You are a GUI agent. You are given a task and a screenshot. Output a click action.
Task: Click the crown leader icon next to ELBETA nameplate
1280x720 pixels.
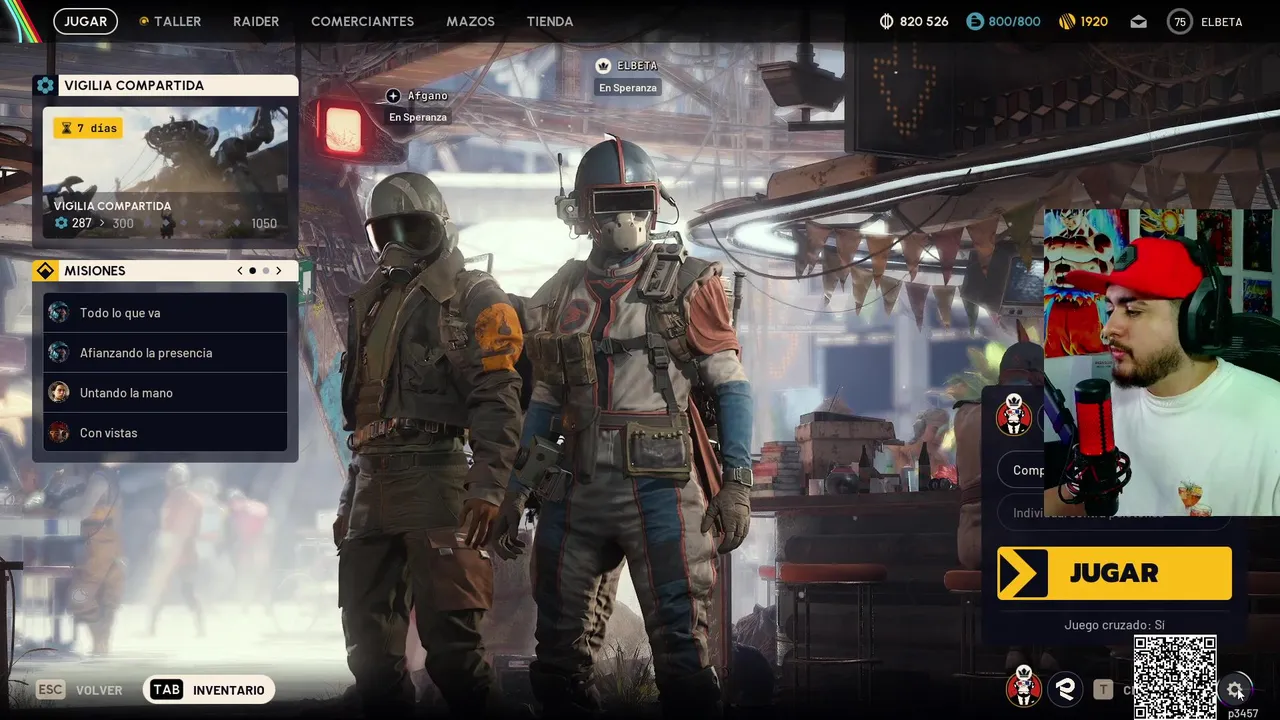(x=603, y=66)
